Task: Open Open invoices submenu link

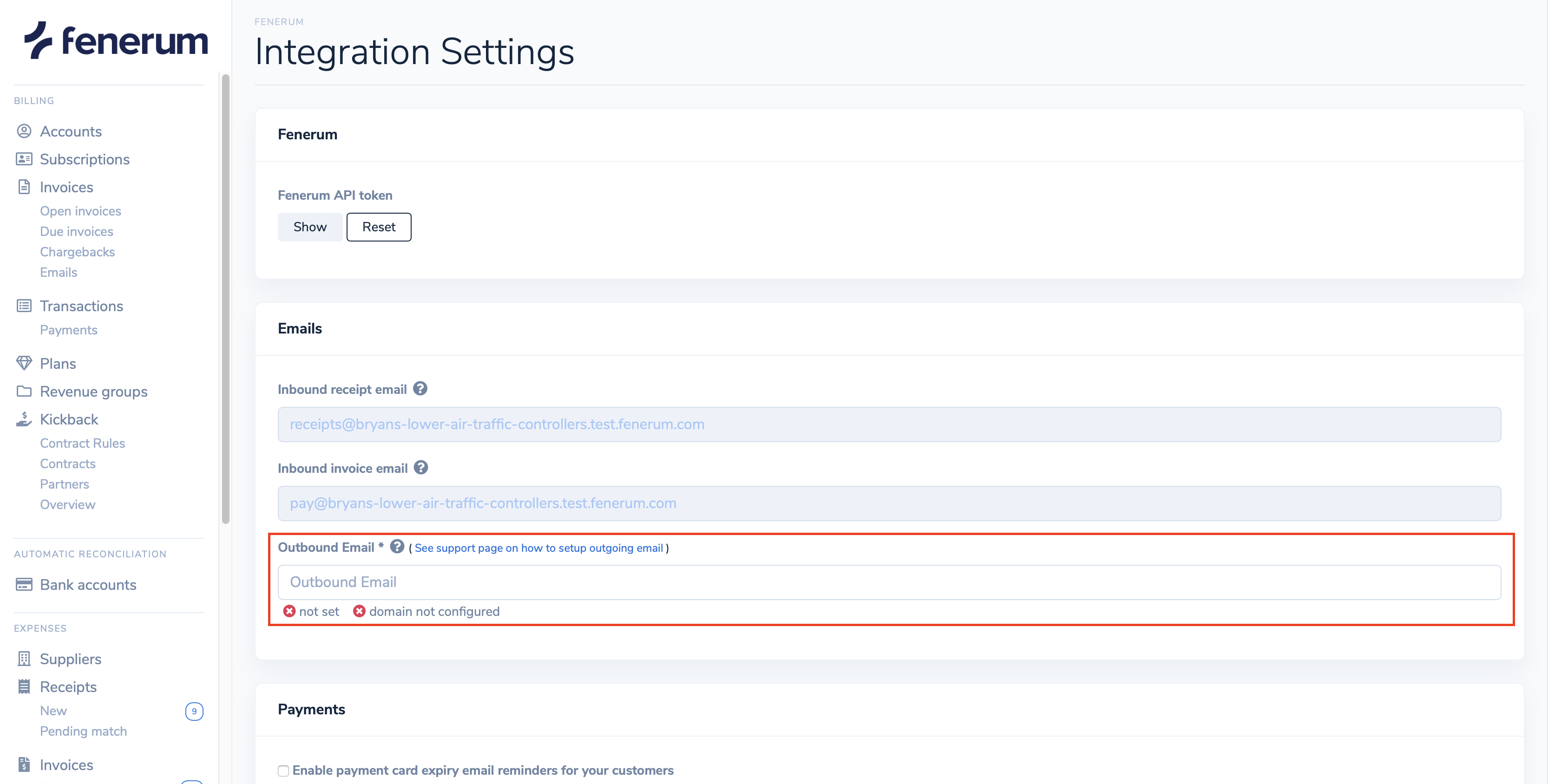Action: point(80,211)
